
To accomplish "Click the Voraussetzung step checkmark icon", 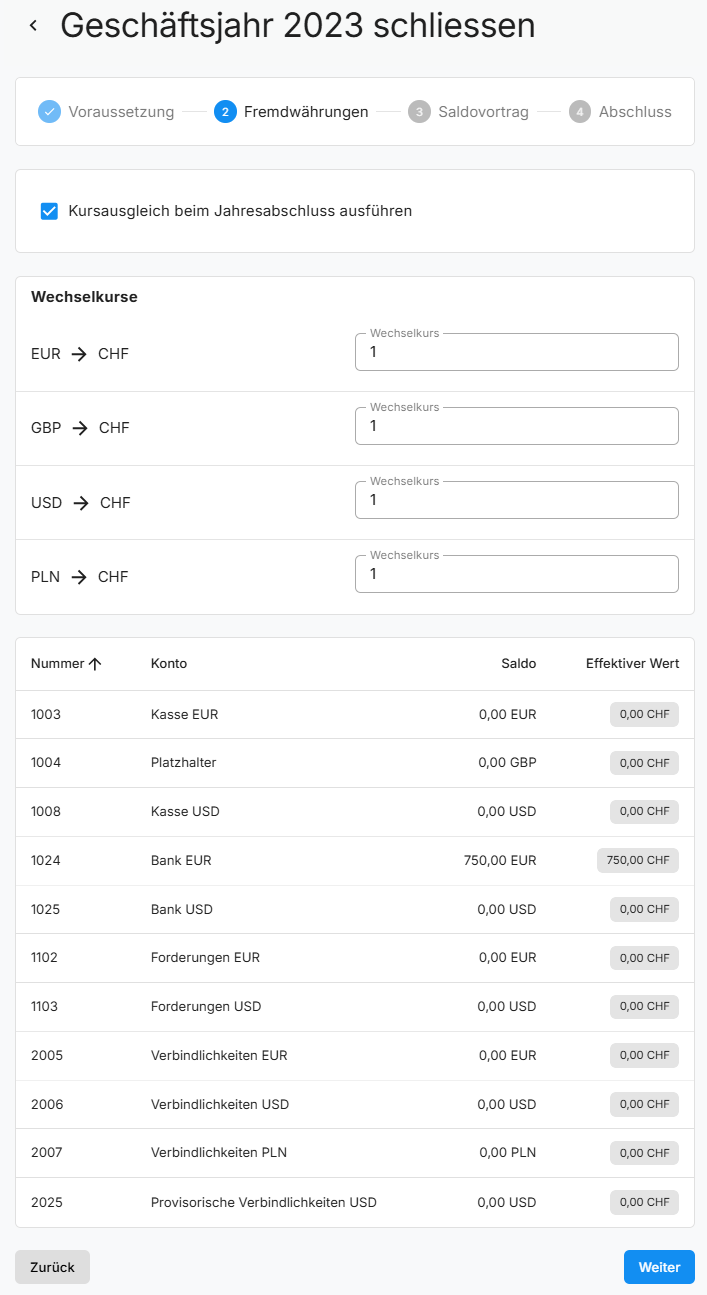I will pos(50,112).
